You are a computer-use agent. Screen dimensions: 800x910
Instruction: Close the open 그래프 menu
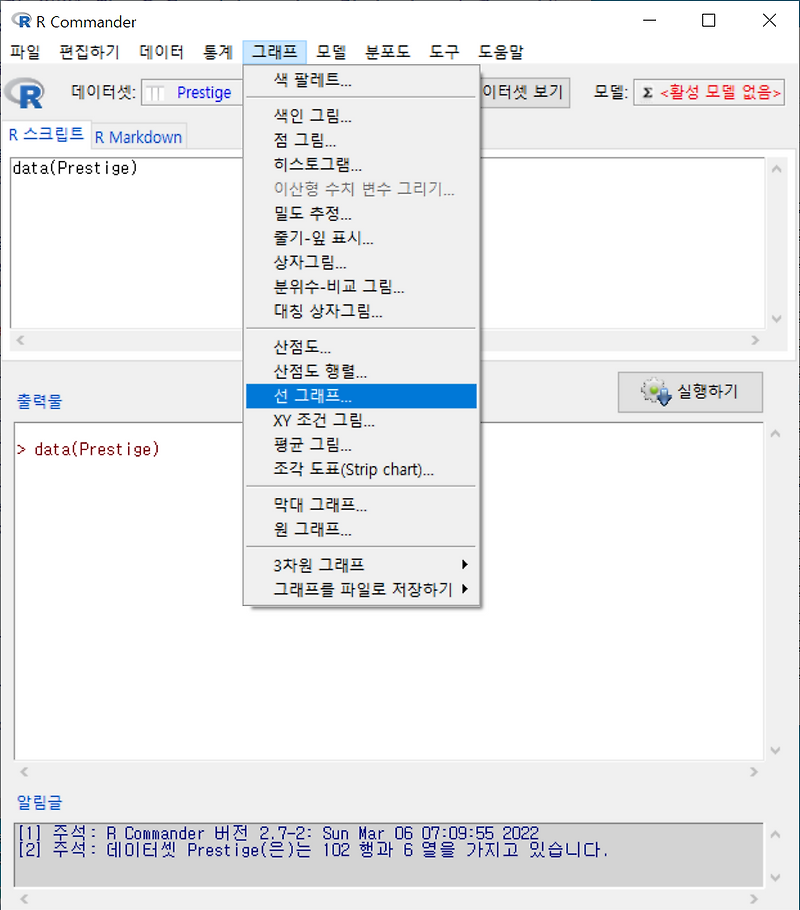click(x=274, y=52)
